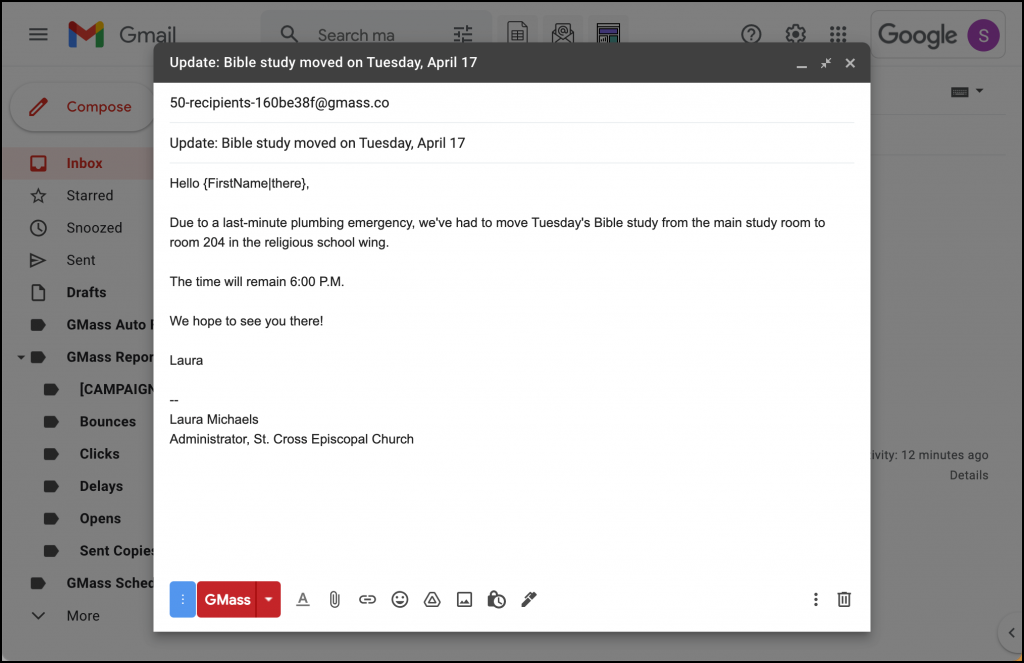Open the GMass send options dropdown arrow

[x=268, y=599]
